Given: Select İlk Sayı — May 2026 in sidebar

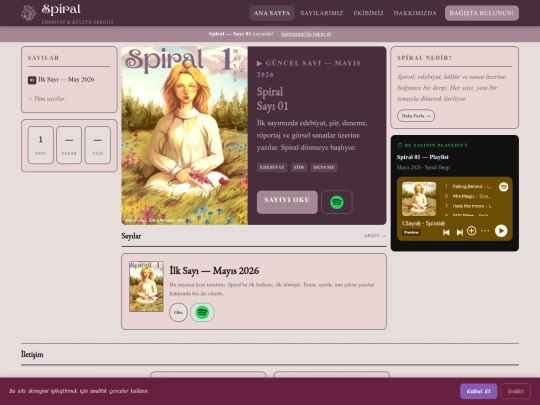Looking at the screenshot, I should [x=66, y=80].
